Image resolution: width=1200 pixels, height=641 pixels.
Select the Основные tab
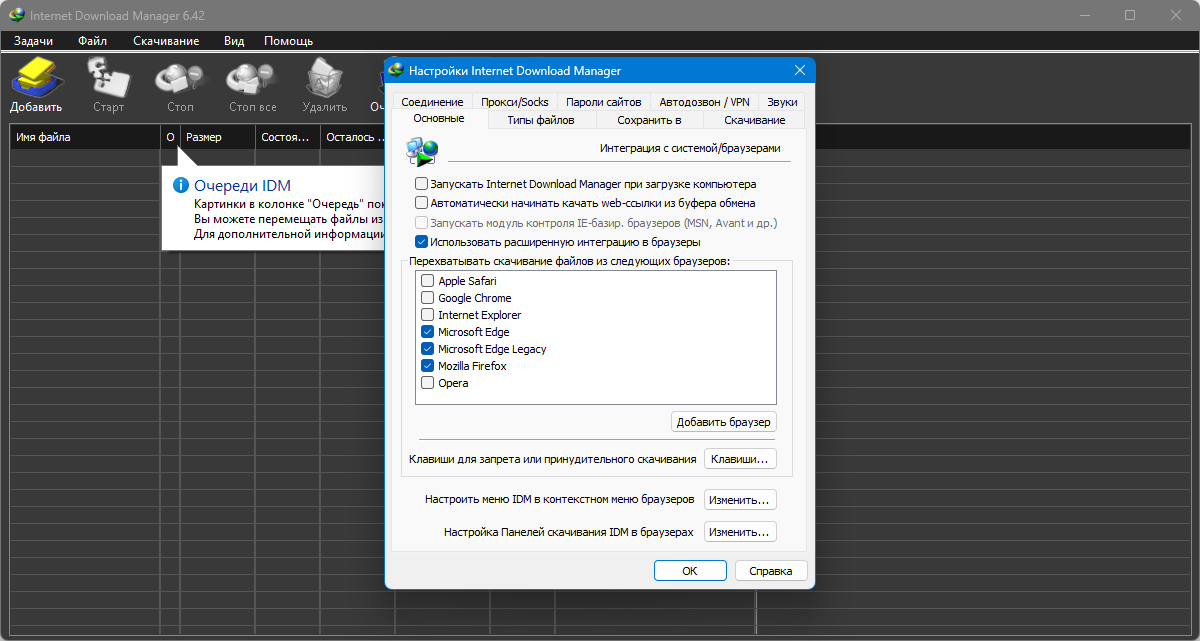click(x=439, y=119)
